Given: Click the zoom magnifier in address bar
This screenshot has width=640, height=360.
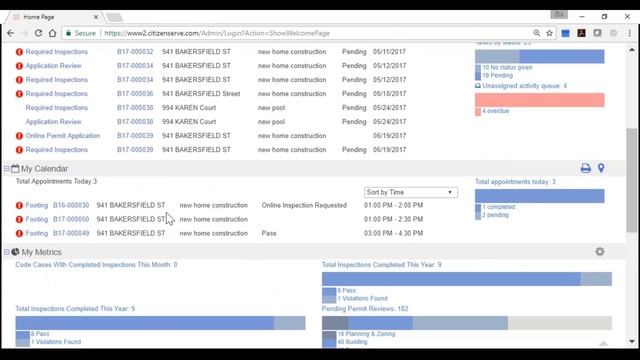Looking at the screenshot, I should (536, 33).
